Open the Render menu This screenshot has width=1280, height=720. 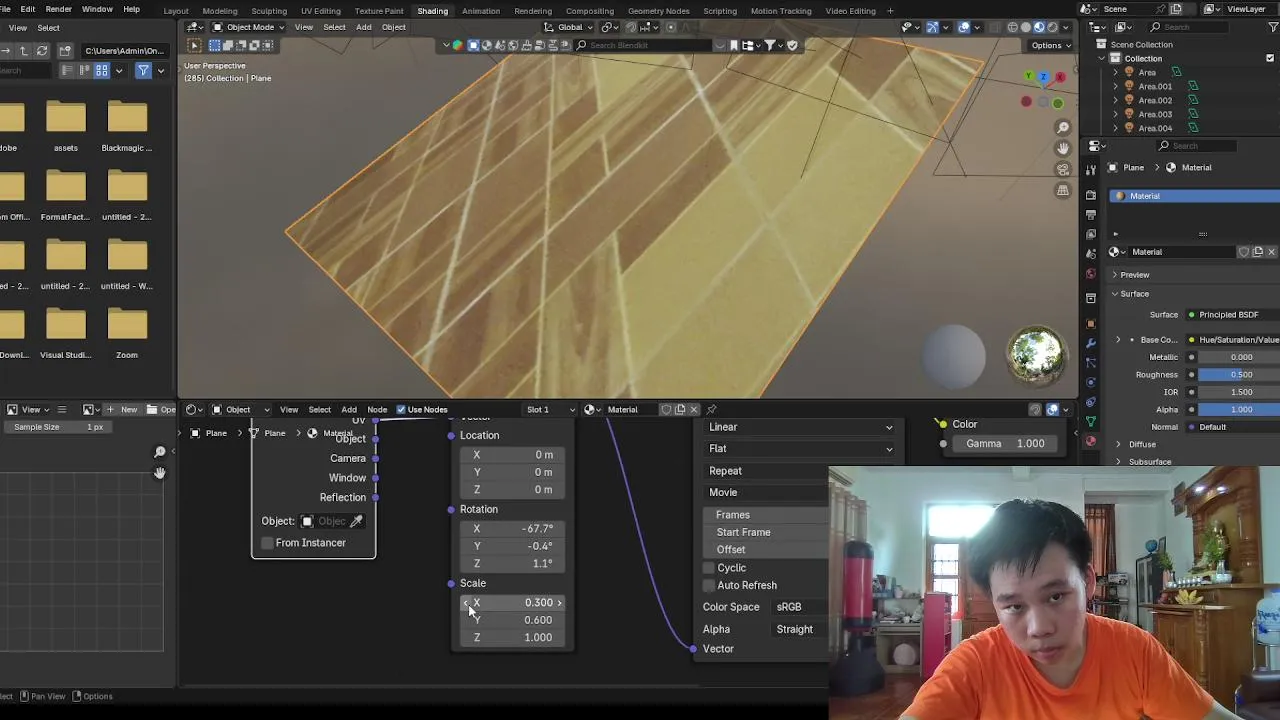(58, 9)
